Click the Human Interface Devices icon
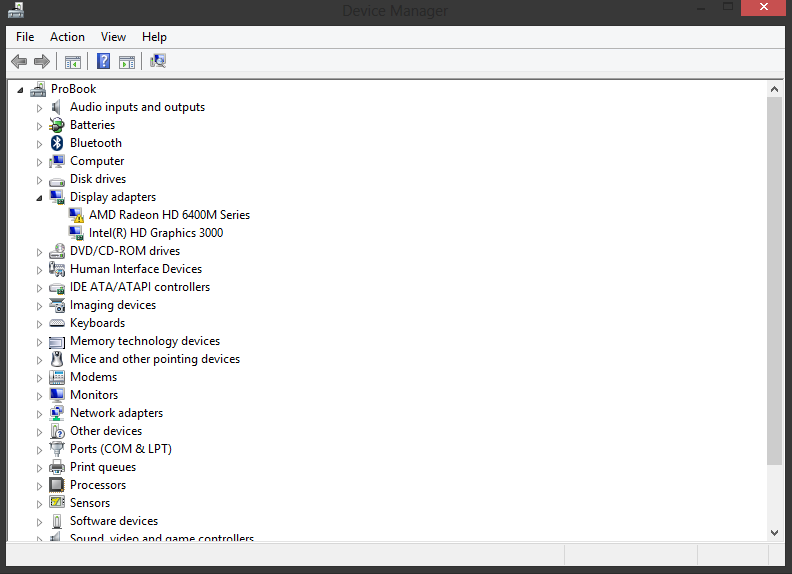This screenshot has height=574, width=792. click(x=57, y=269)
